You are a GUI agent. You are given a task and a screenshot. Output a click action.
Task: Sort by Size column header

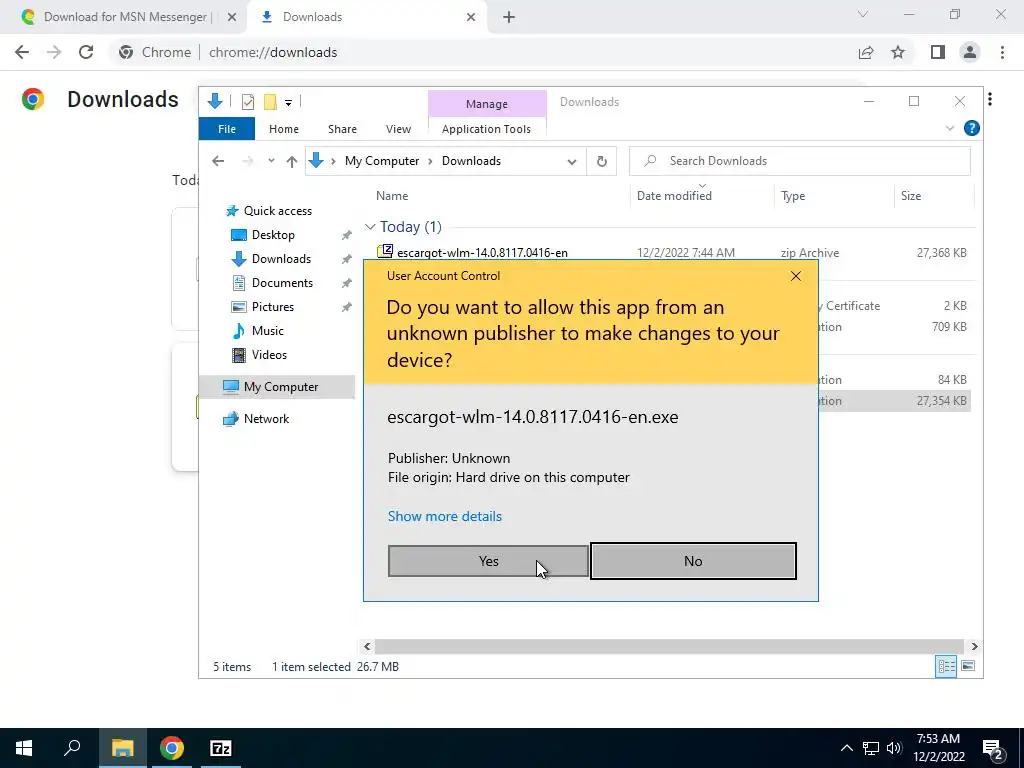tap(910, 196)
